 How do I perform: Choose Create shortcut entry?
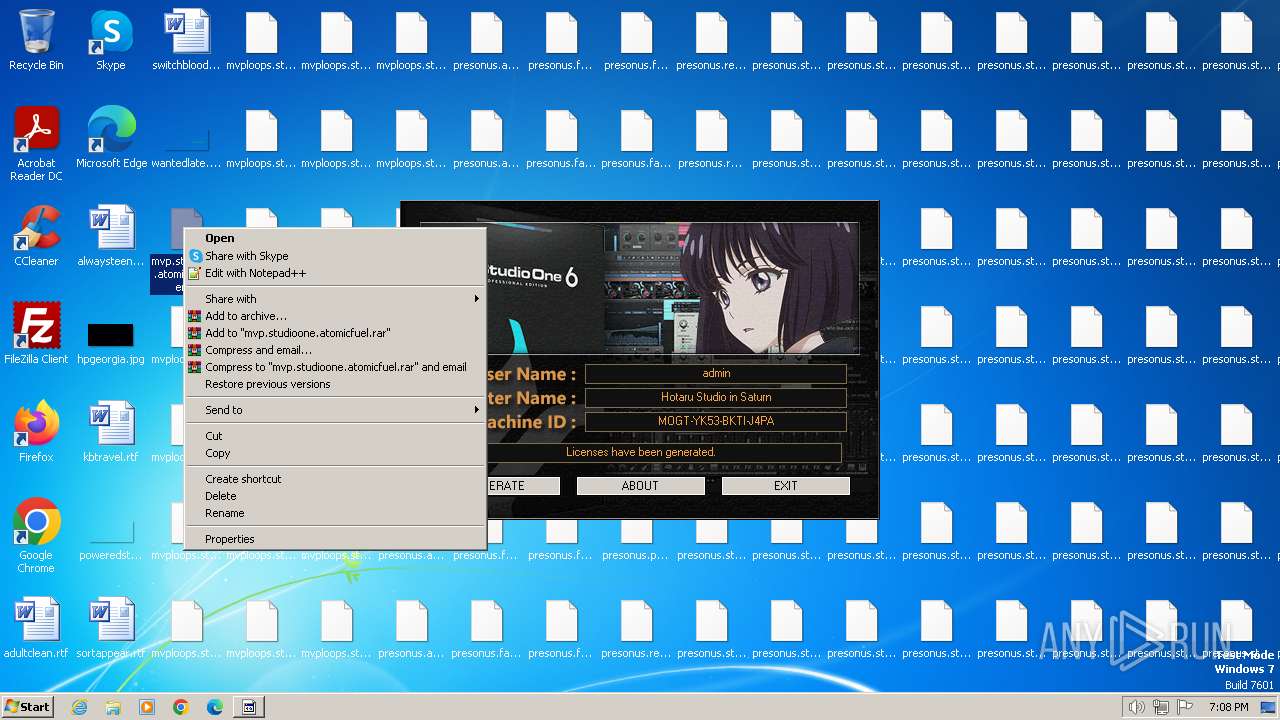click(x=335, y=479)
